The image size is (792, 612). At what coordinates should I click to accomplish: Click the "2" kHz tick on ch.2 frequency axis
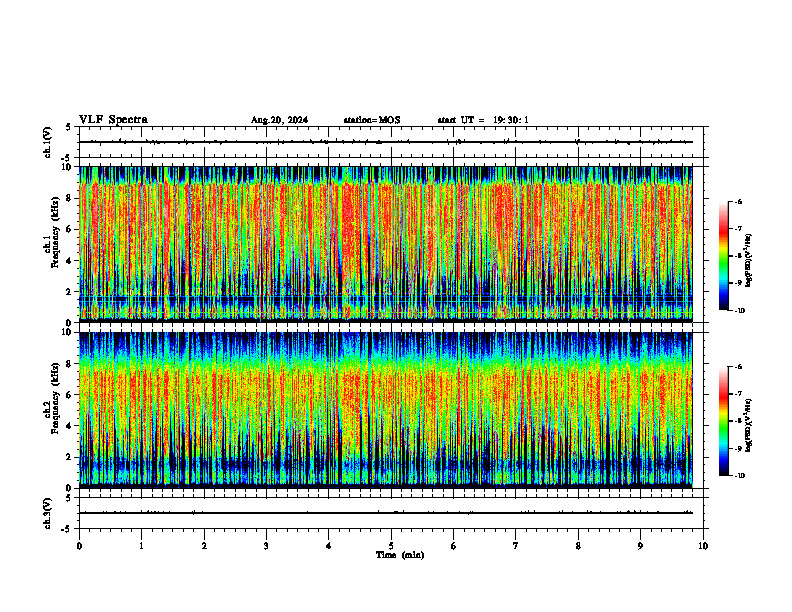[70, 457]
